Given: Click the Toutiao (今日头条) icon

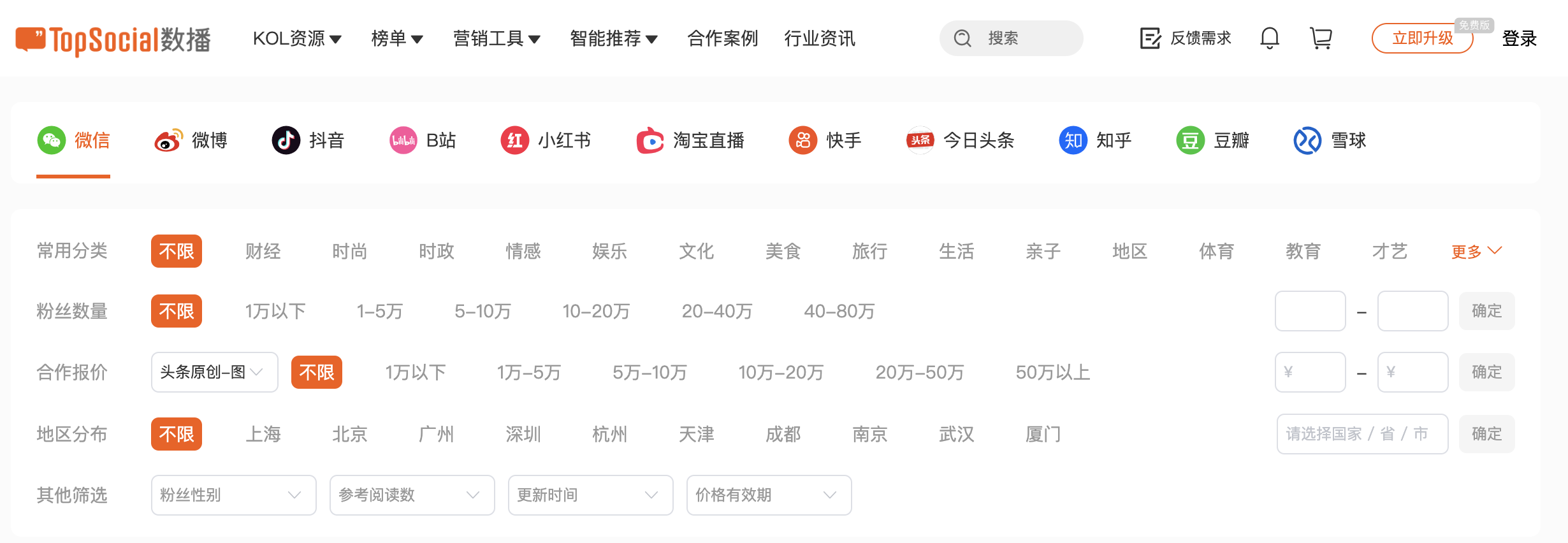Looking at the screenshot, I should point(920,140).
